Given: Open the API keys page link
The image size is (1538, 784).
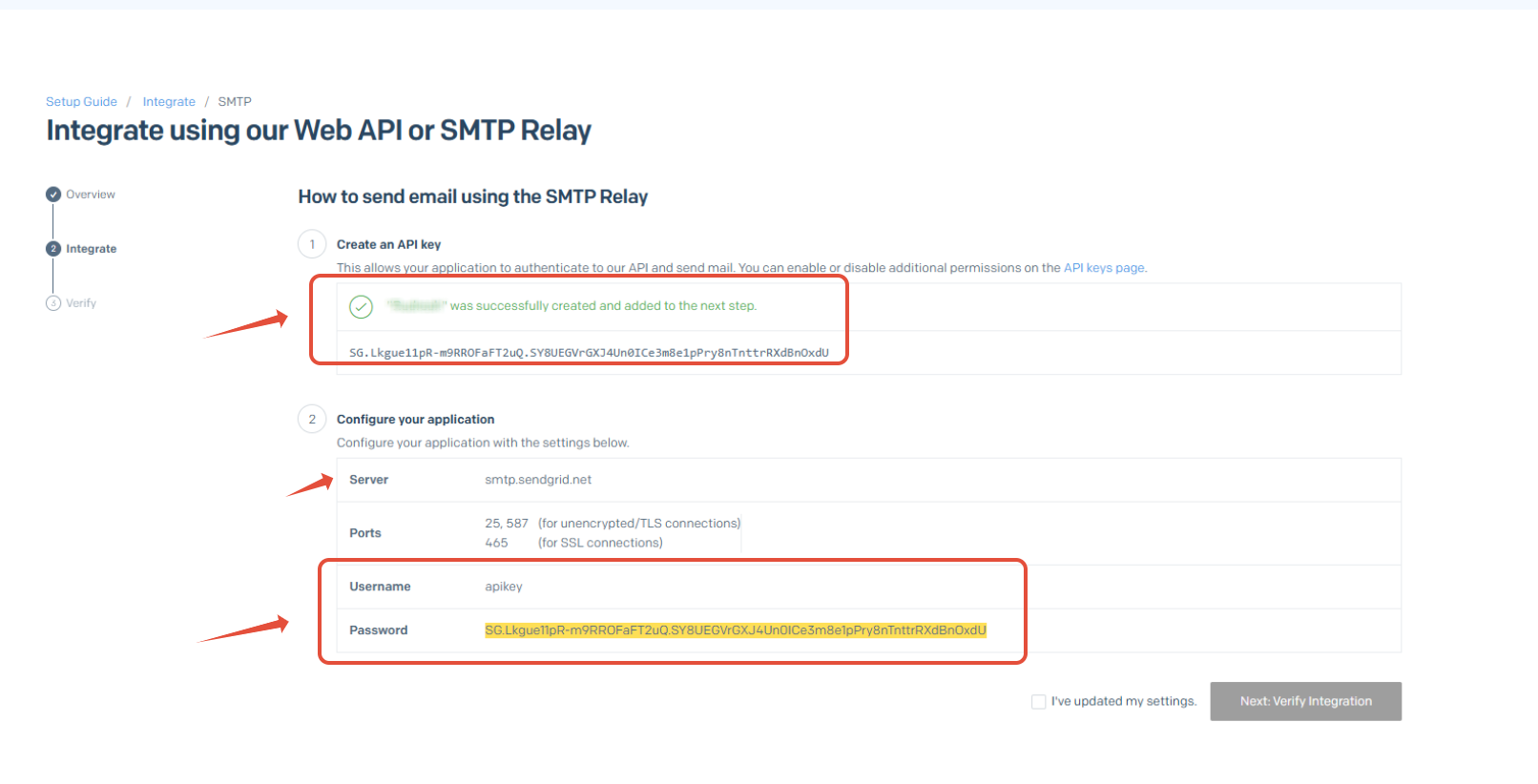Looking at the screenshot, I should coord(1104,268).
